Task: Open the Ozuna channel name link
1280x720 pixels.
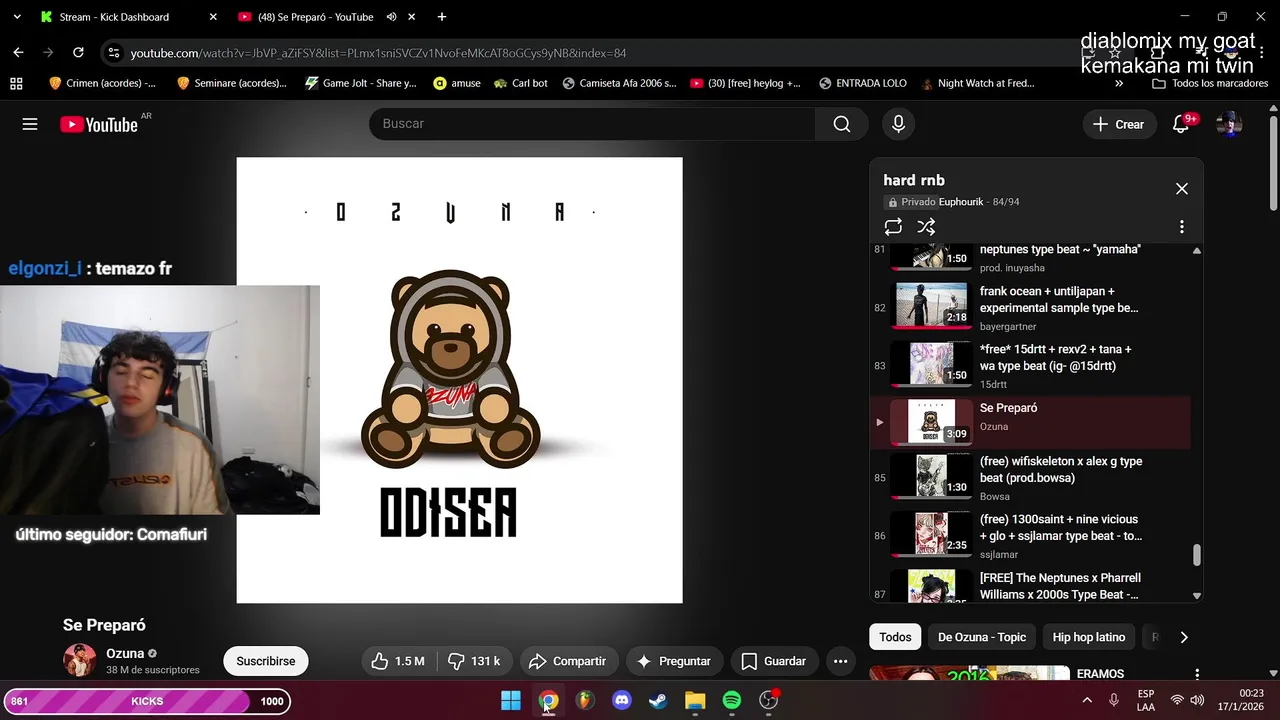Action: [x=125, y=653]
